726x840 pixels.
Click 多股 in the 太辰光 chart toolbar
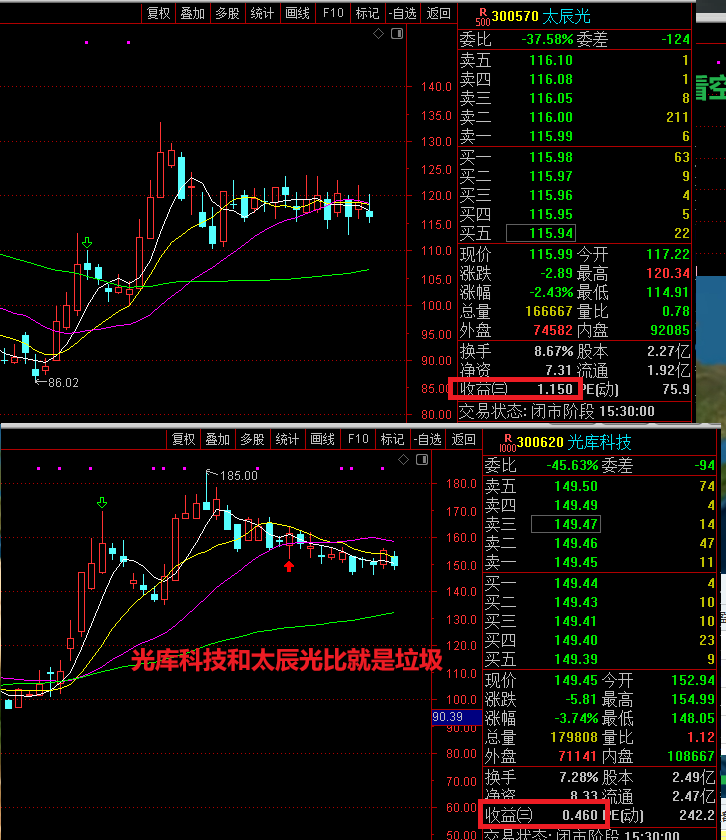(228, 13)
